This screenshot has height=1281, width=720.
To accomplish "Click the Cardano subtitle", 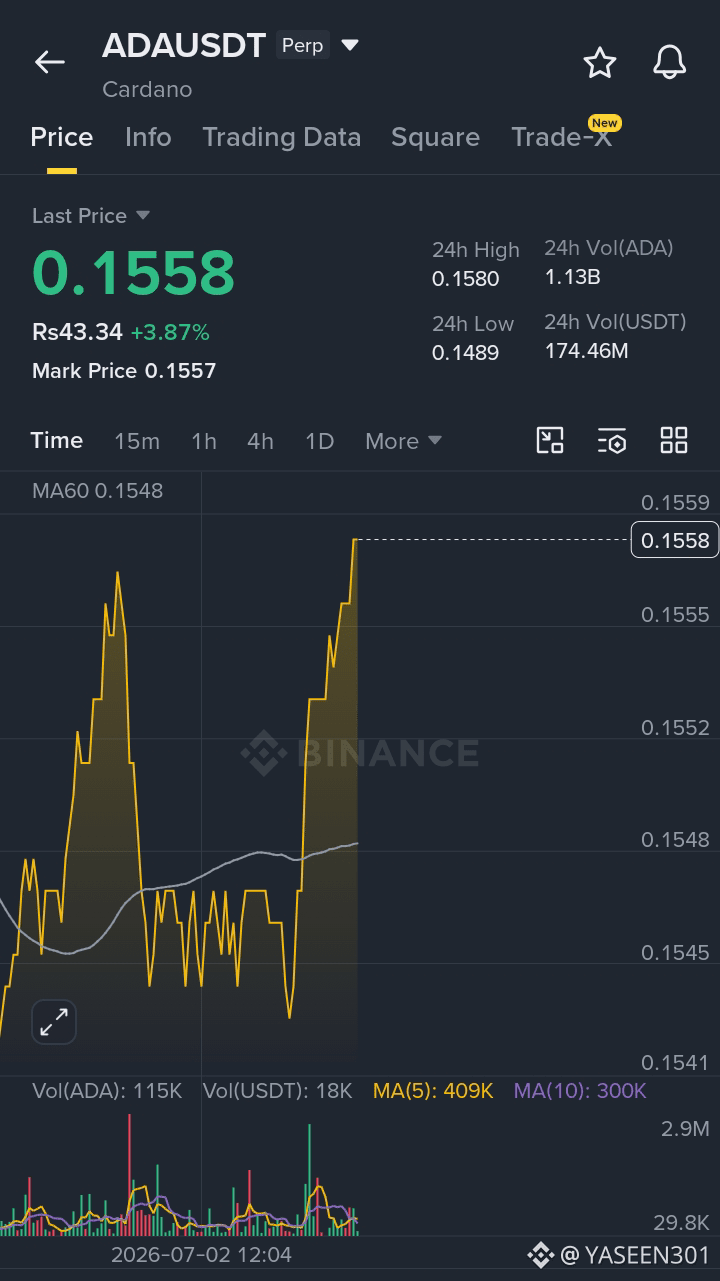I will pyautogui.click(x=147, y=89).
